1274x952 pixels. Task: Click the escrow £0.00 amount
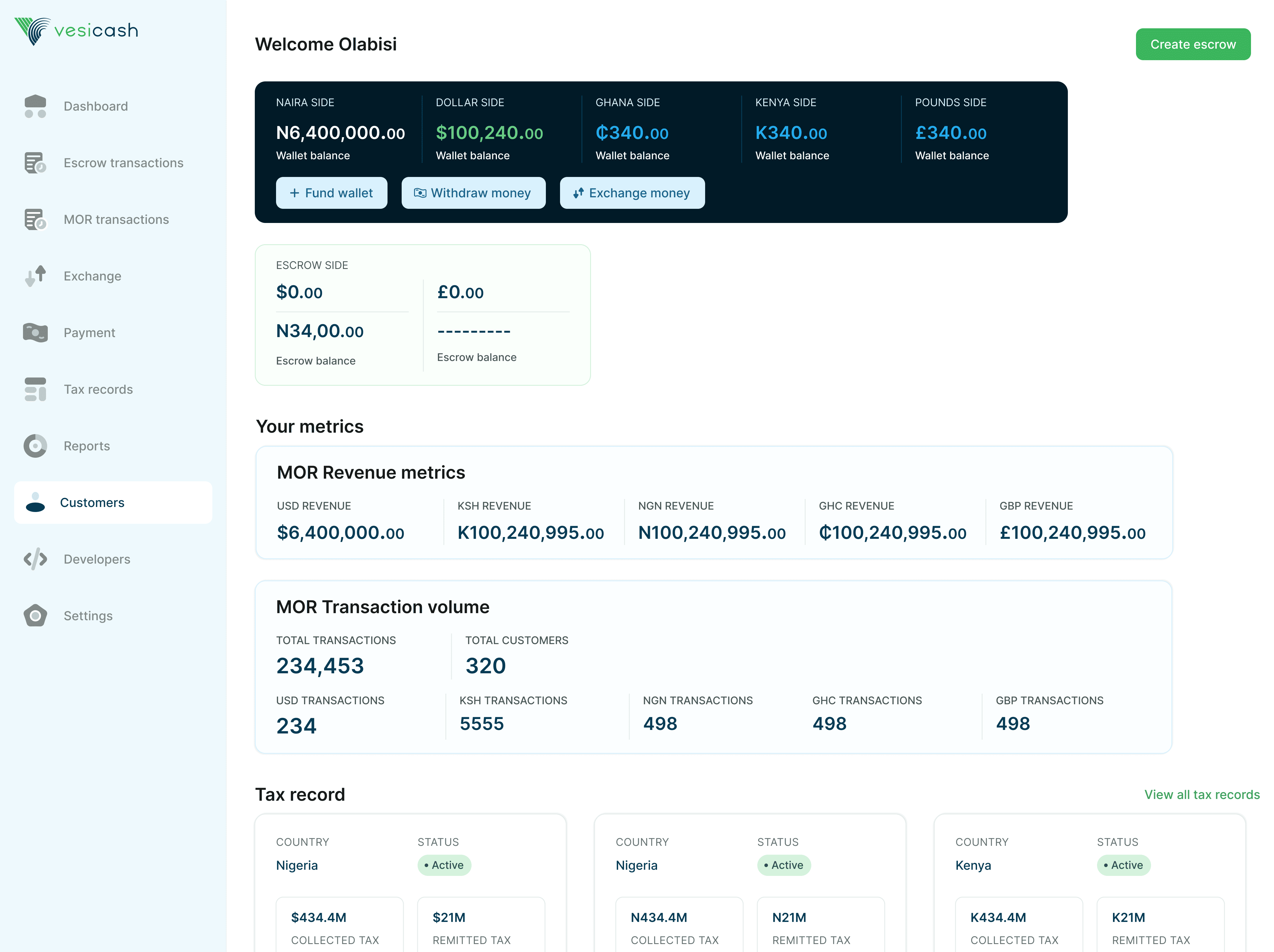[460, 292]
